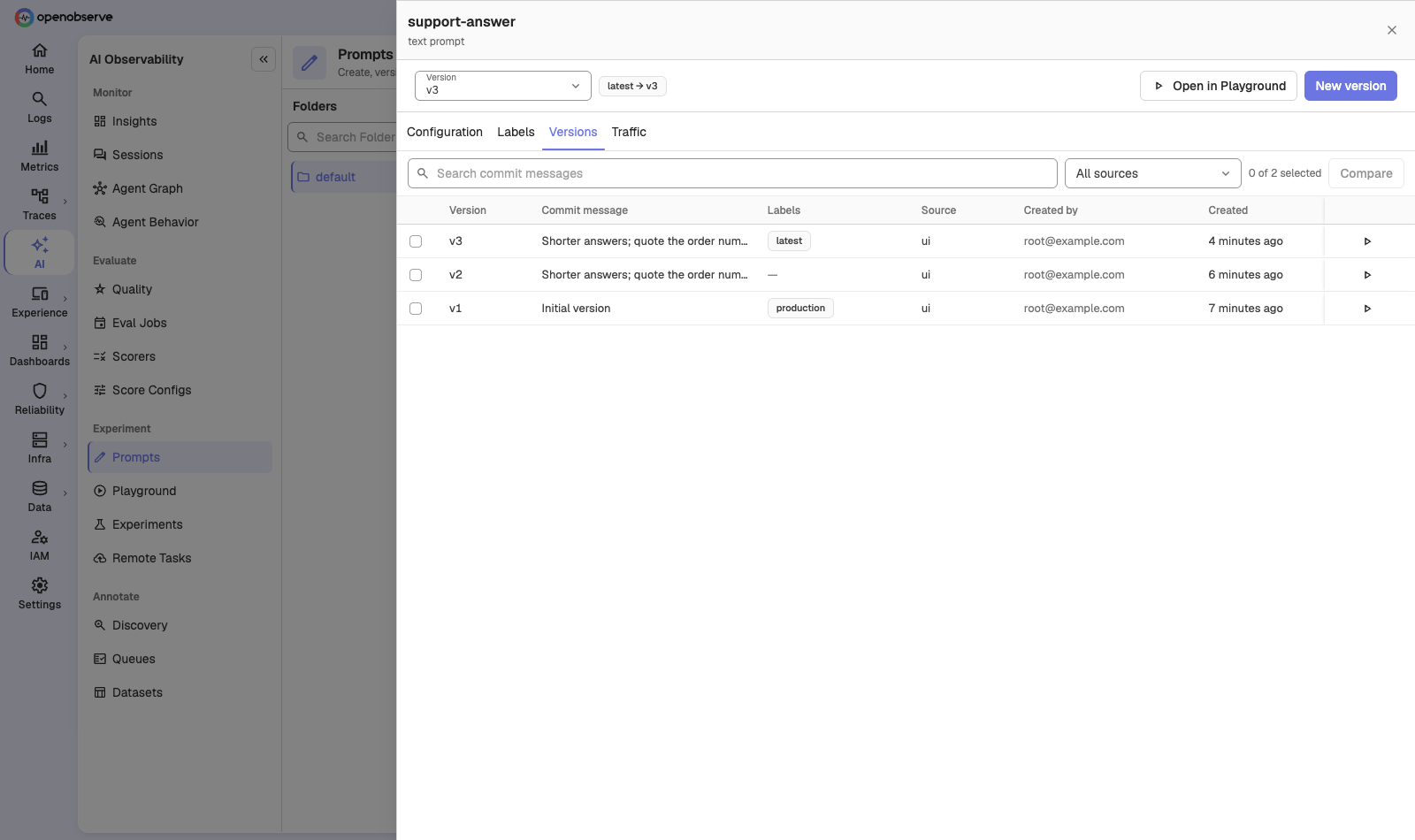Open Datasets under Annotate
Viewport: 1415px width, 840px height.
click(x=180, y=692)
